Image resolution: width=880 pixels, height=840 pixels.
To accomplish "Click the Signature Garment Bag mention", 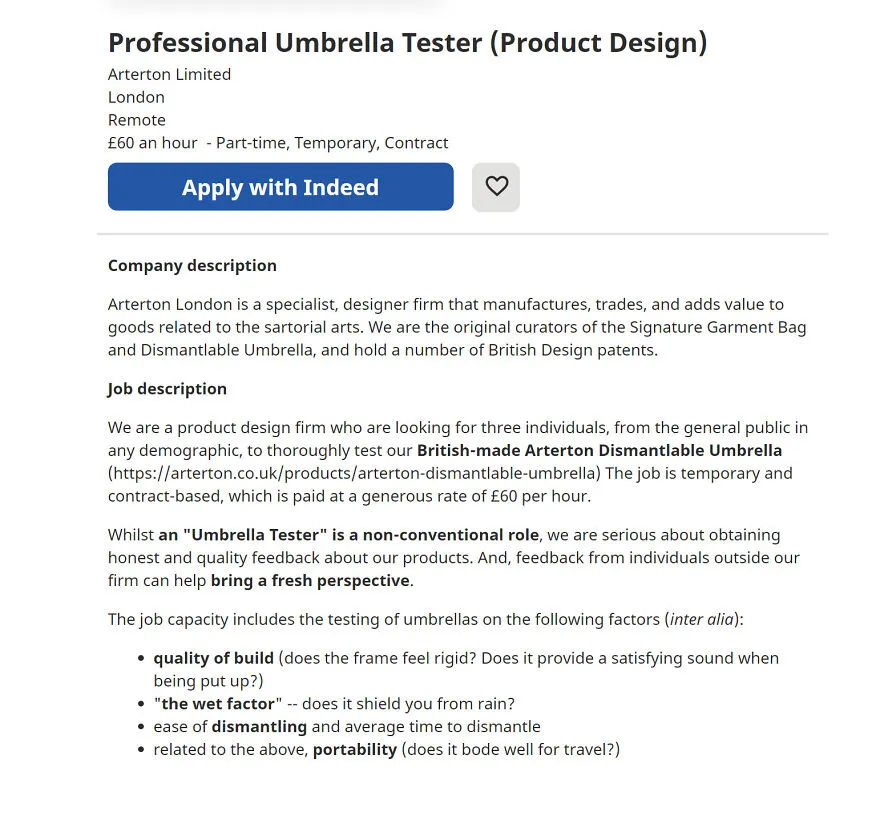I will [x=718, y=327].
